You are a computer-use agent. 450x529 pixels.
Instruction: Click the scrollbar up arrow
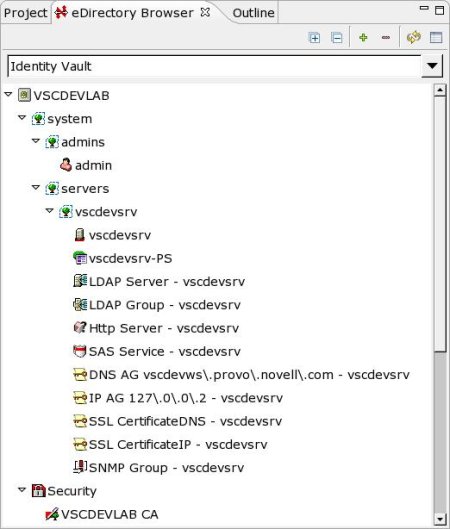point(440,90)
